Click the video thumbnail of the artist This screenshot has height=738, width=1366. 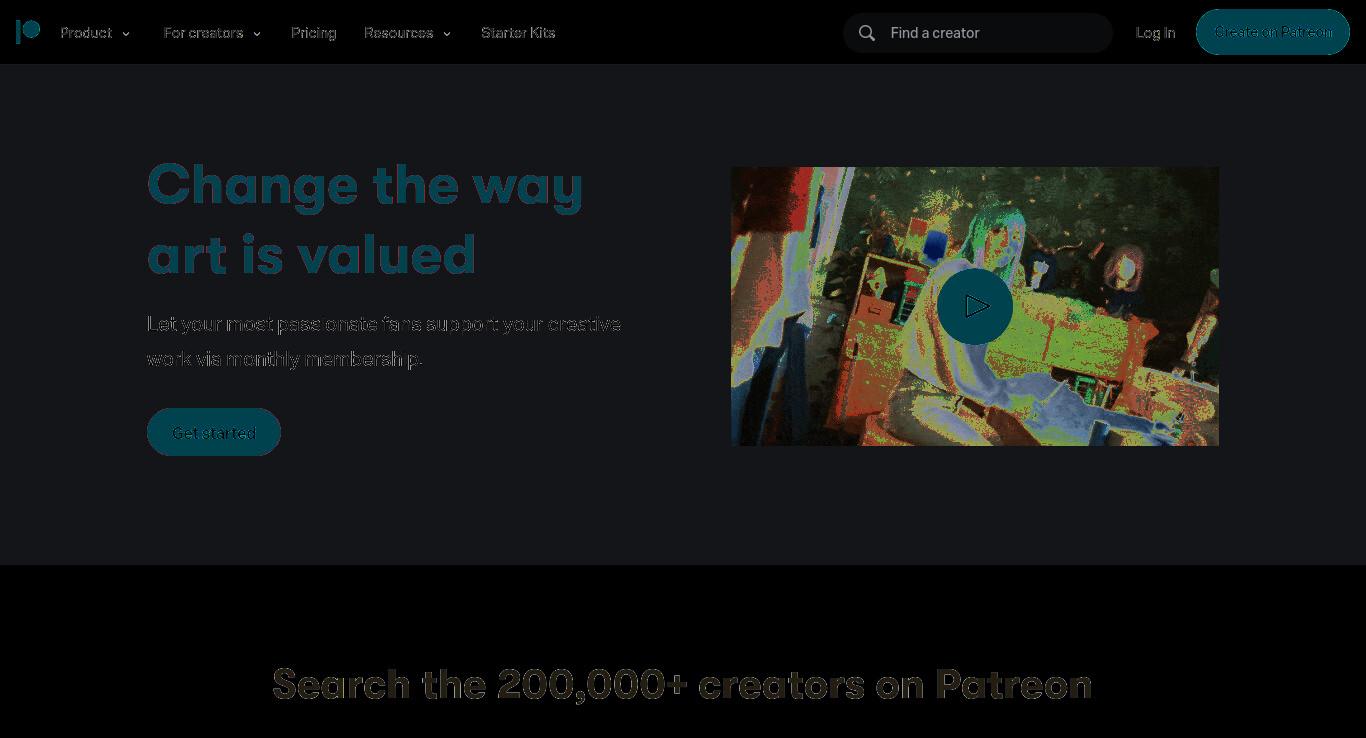pyautogui.click(x=975, y=306)
